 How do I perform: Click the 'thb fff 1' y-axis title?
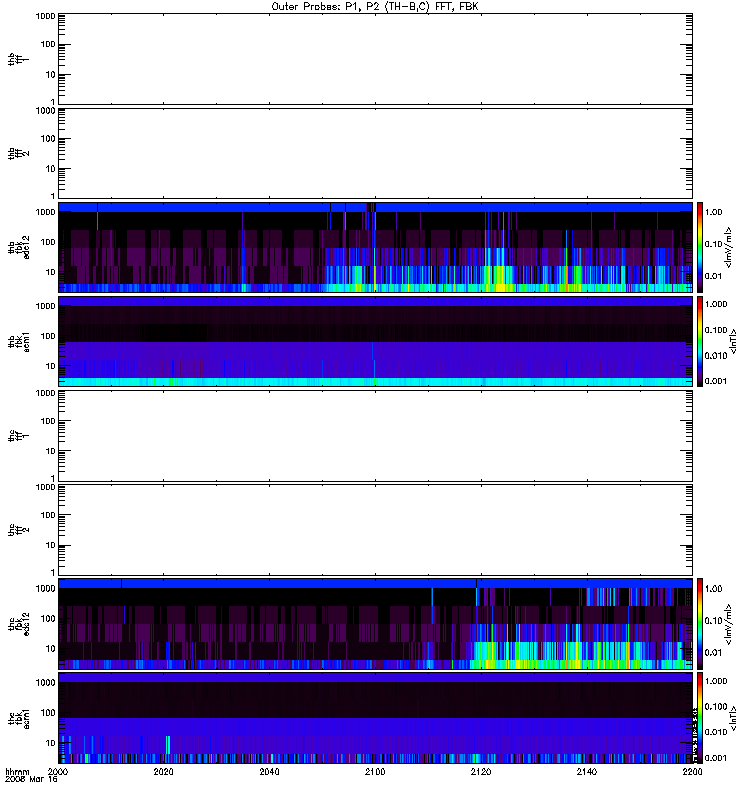coord(18,59)
